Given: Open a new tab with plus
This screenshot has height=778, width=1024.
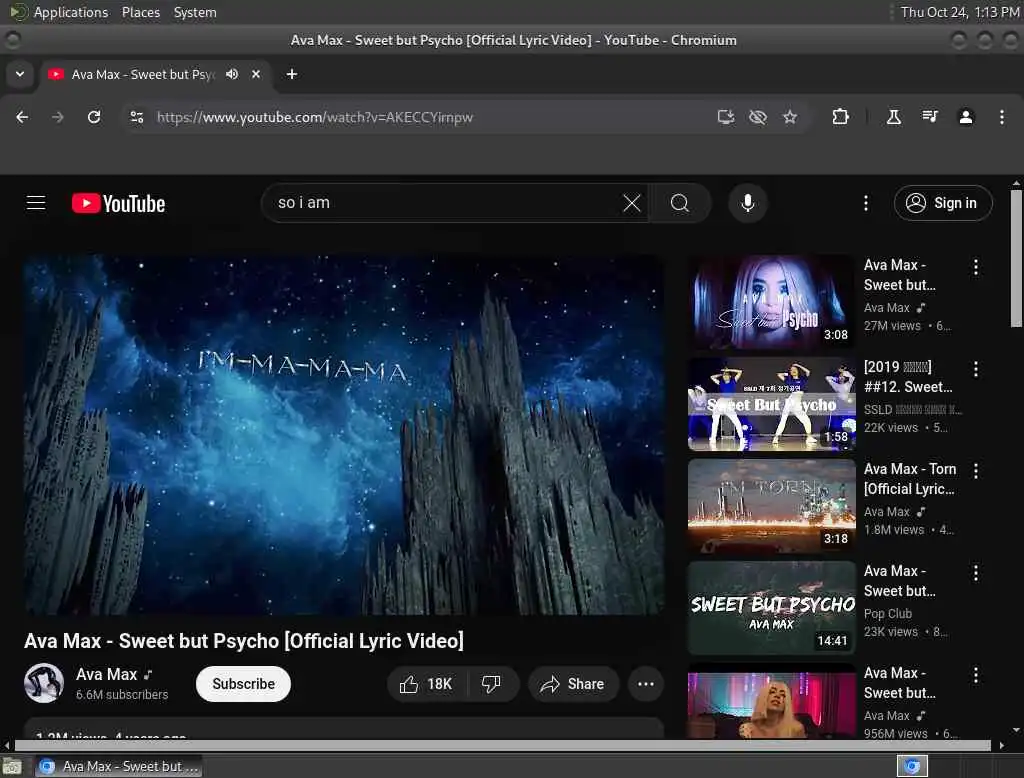Looking at the screenshot, I should (292, 74).
